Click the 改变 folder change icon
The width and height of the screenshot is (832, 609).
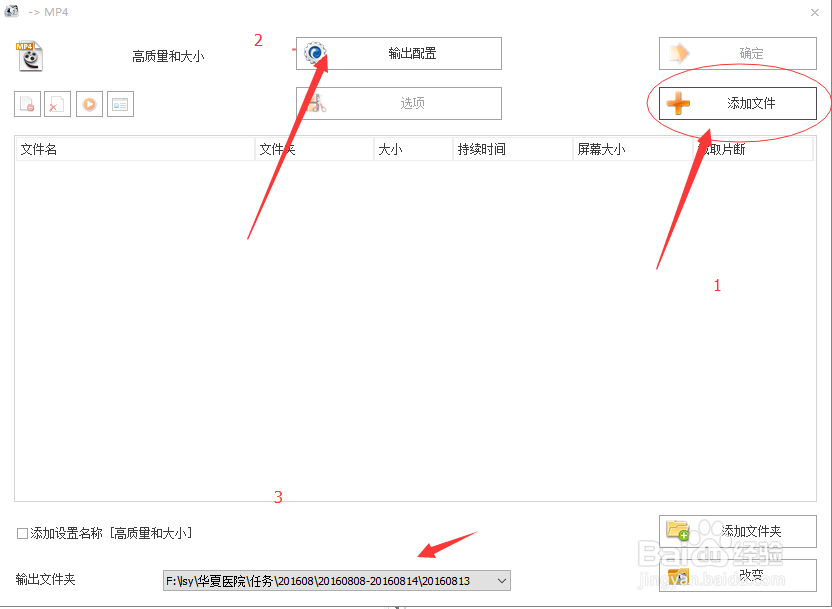click(x=677, y=577)
